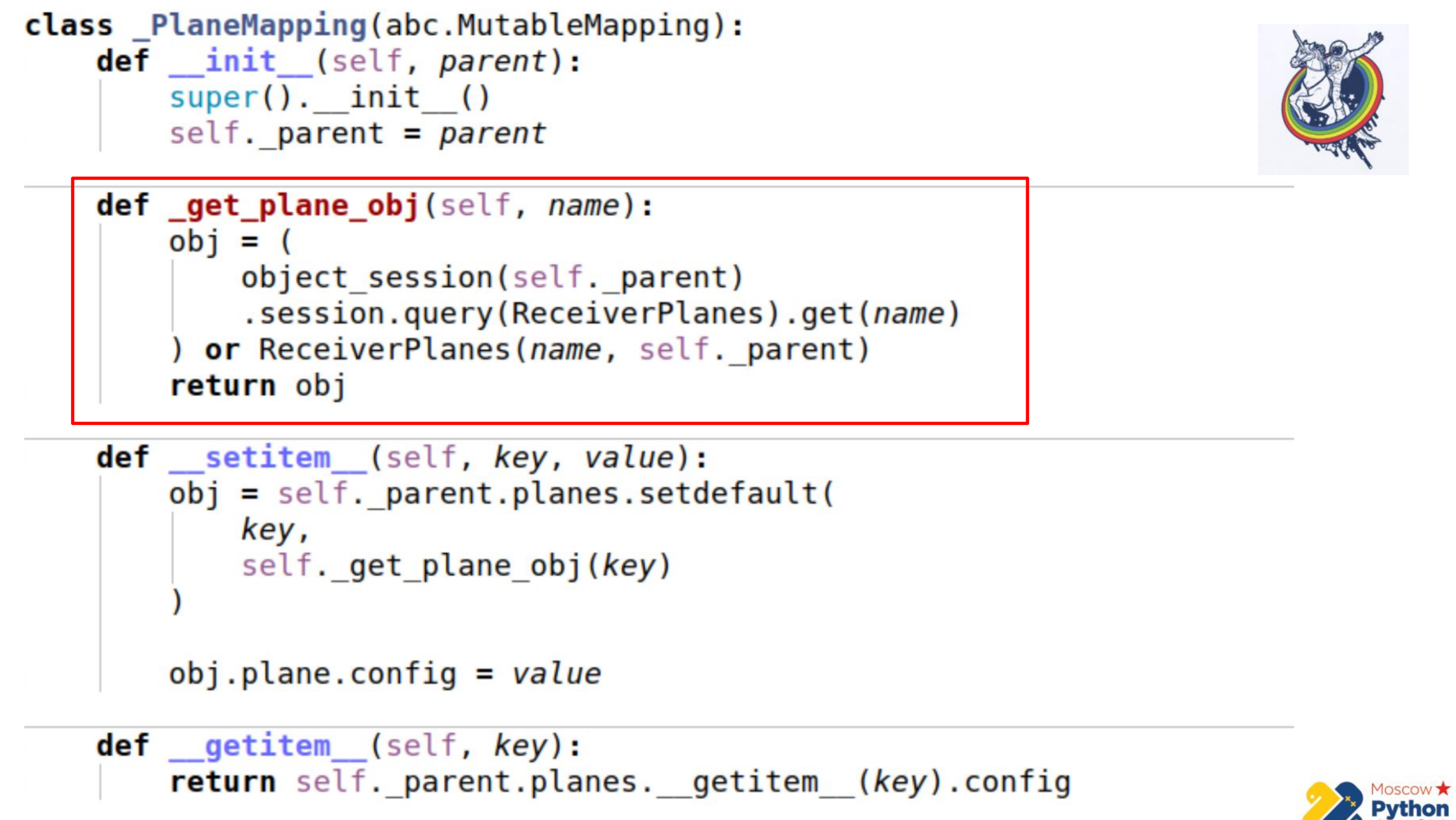1456x820 pixels.
Task: Click the __getitem__ method name
Action: click(x=268, y=746)
